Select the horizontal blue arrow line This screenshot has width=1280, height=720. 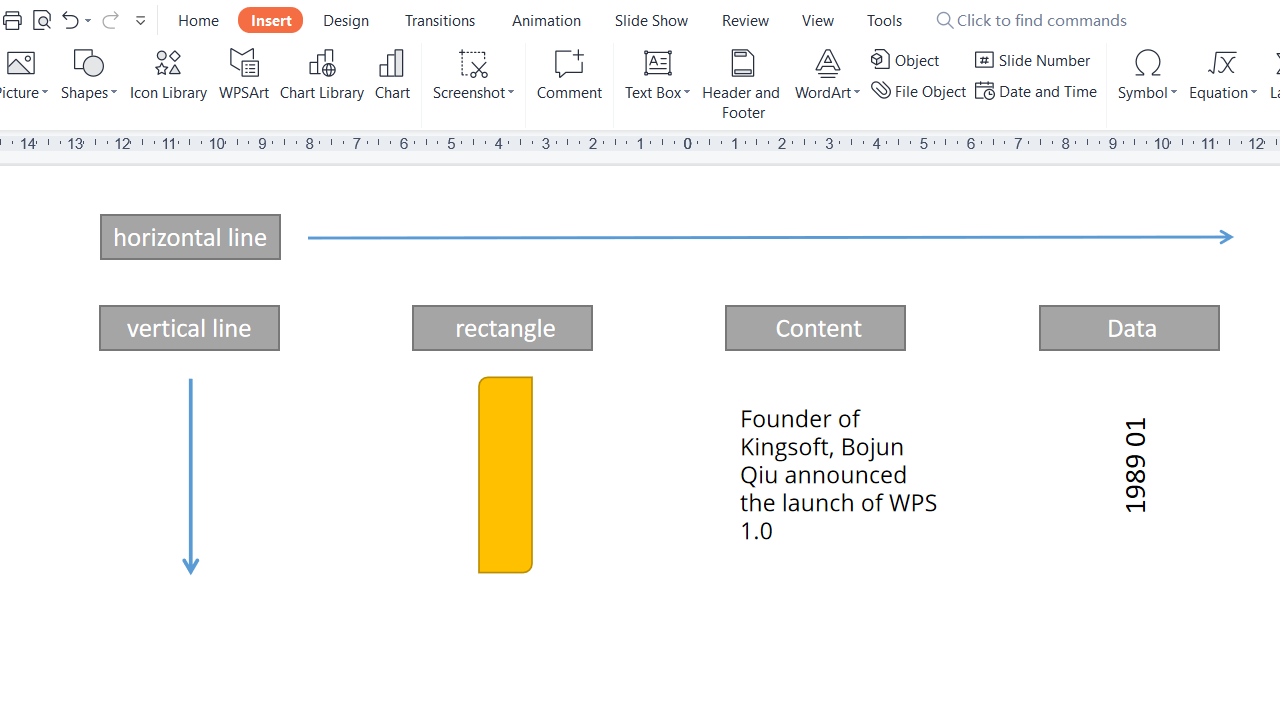[770, 237]
